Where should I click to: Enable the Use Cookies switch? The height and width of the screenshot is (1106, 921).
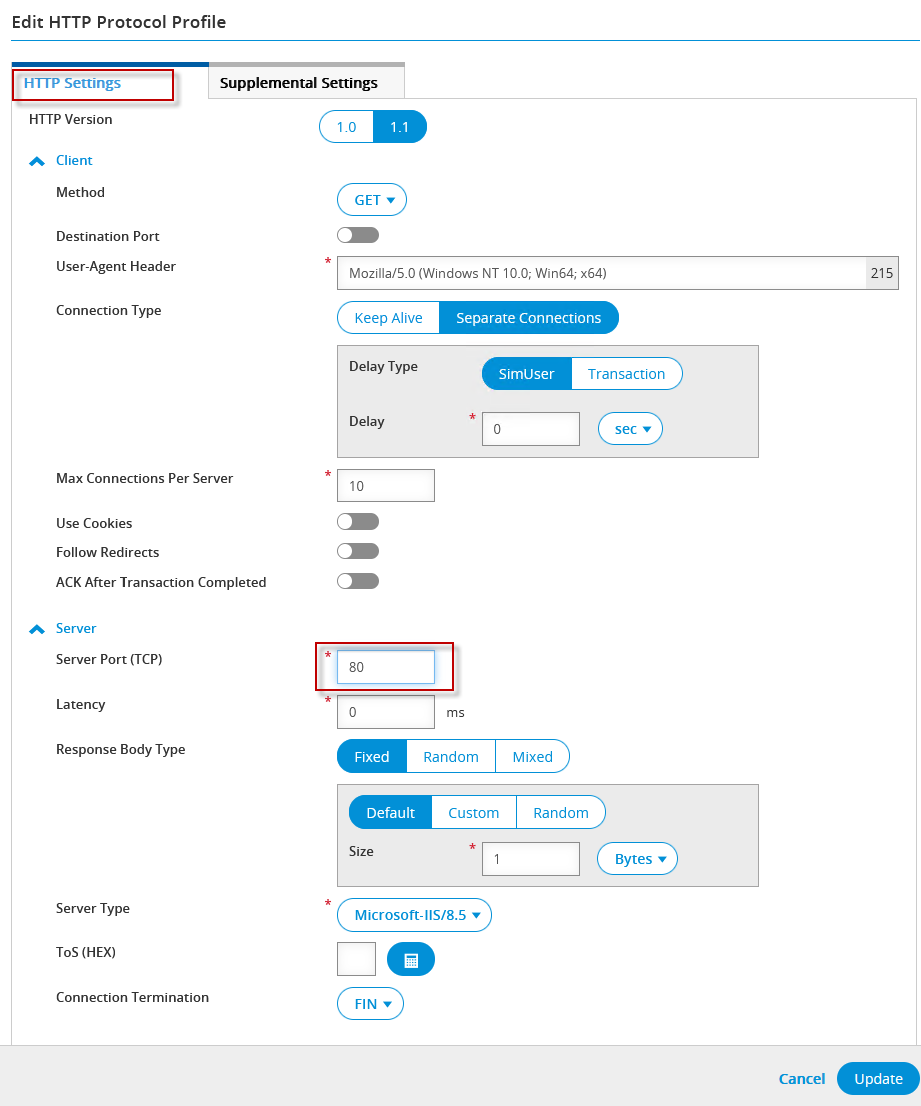click(x=358, y=522)
